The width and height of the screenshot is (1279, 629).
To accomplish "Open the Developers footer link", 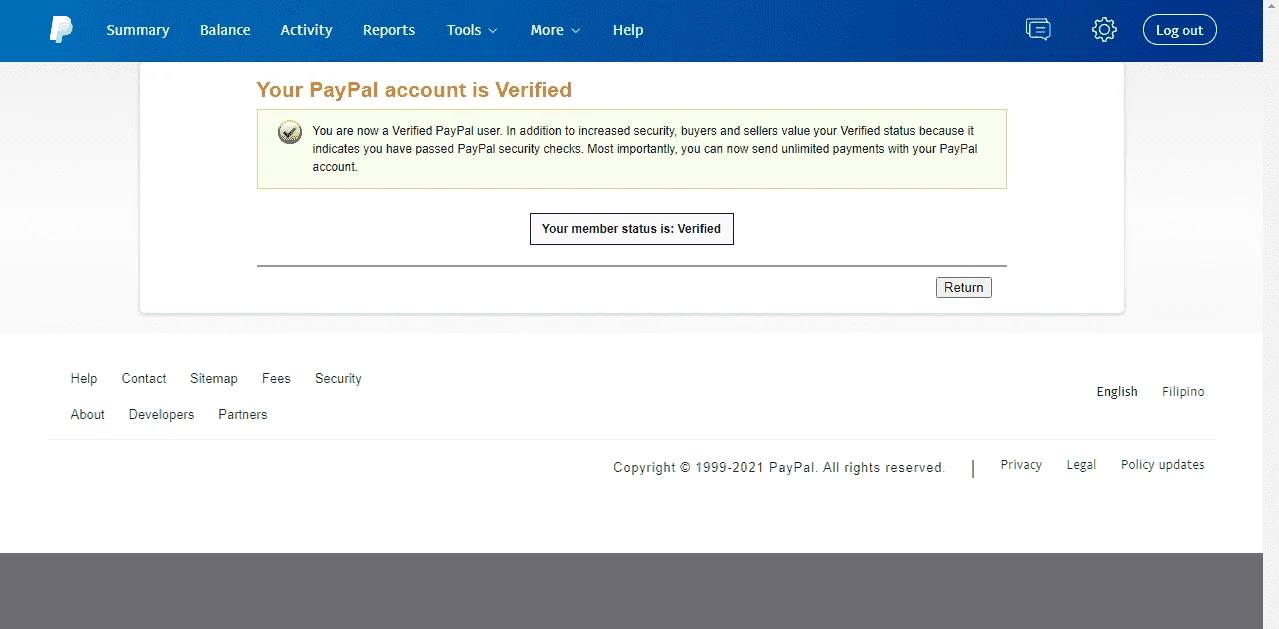I will coord(161,414).
